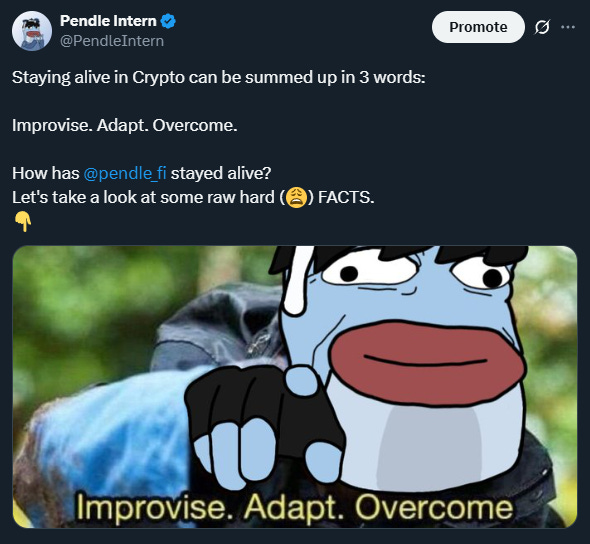
Task: Click the character's big red lips
Action: [x=427, y=362]
